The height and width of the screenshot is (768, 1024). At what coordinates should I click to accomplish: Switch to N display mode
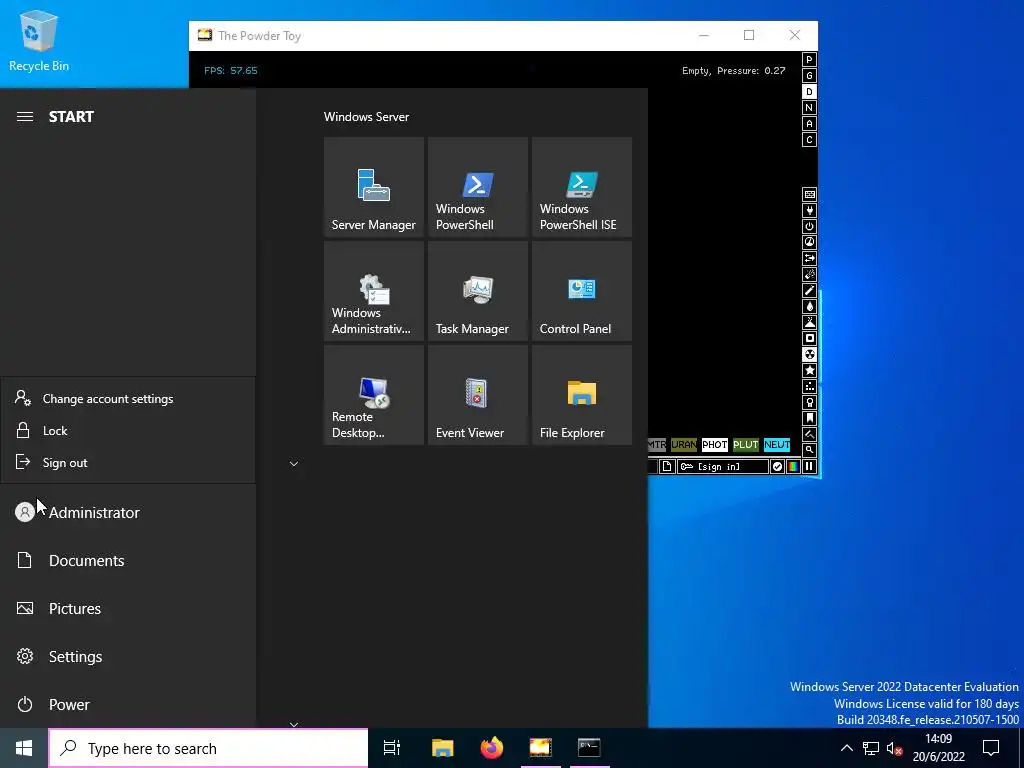809,108
